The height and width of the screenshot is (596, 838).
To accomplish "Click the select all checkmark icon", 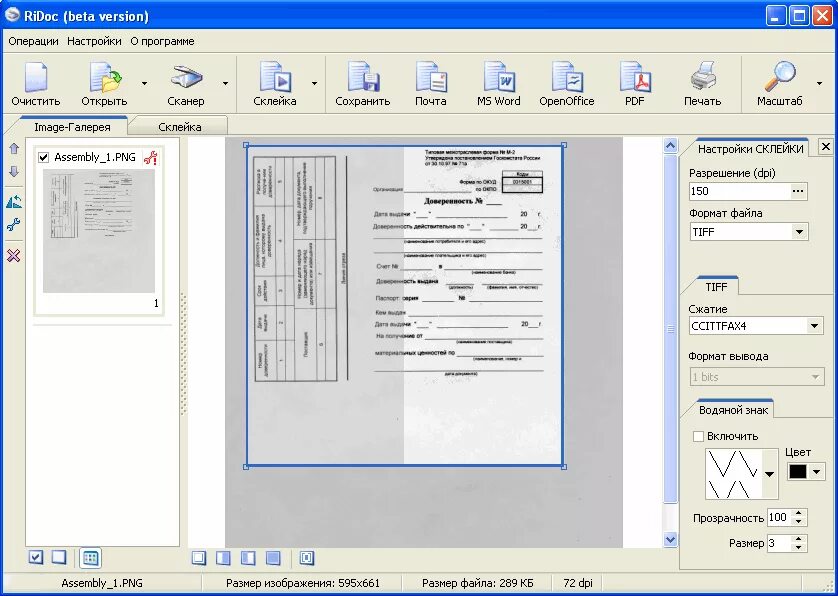I will click(36, 558).
